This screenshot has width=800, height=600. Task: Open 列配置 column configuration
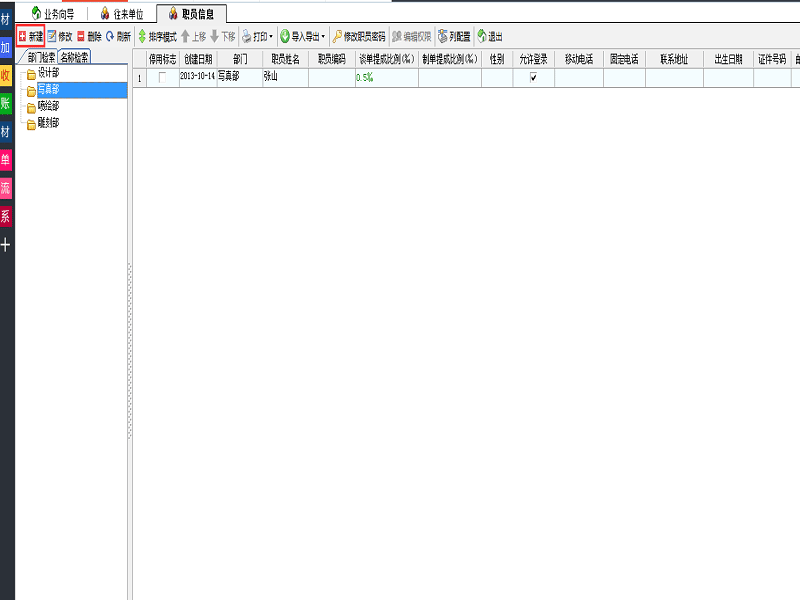tap(454, 36)
